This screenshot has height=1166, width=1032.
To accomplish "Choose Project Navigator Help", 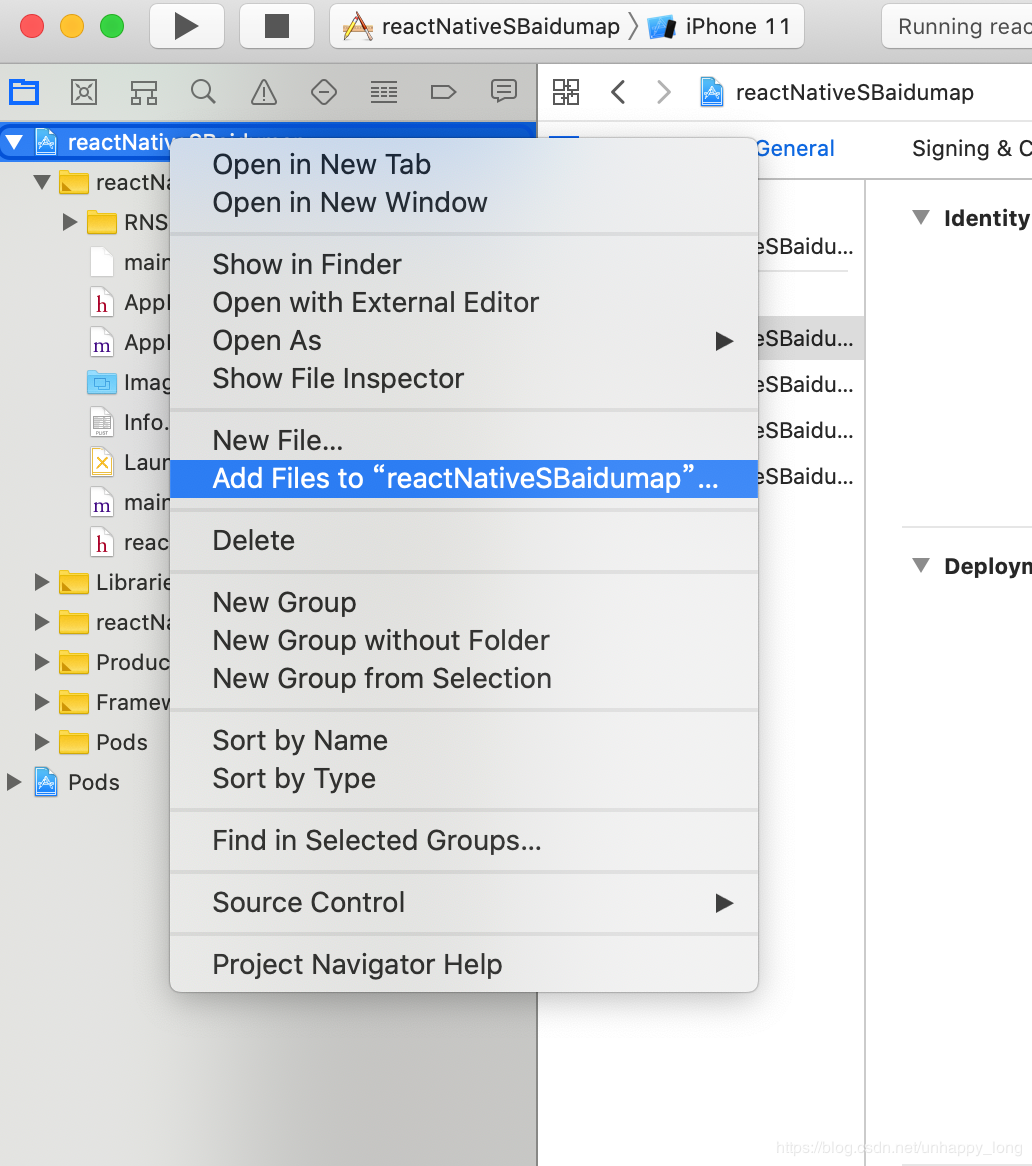I will (x=464, y=964).
